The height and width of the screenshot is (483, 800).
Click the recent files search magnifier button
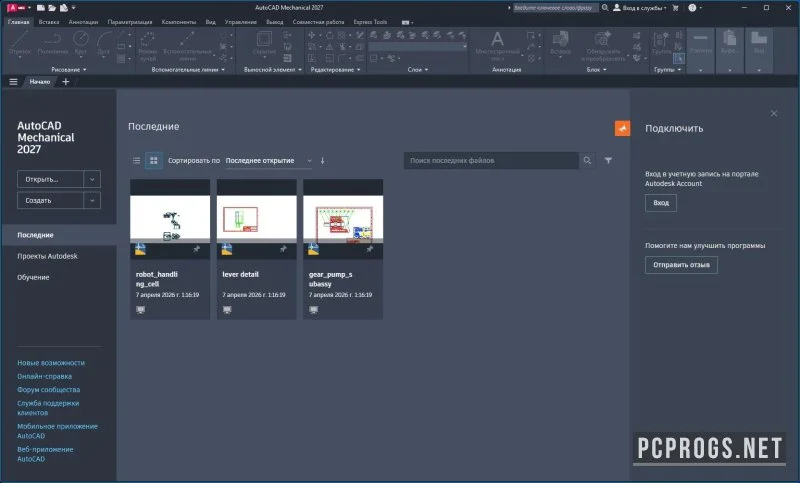point(587,160)
